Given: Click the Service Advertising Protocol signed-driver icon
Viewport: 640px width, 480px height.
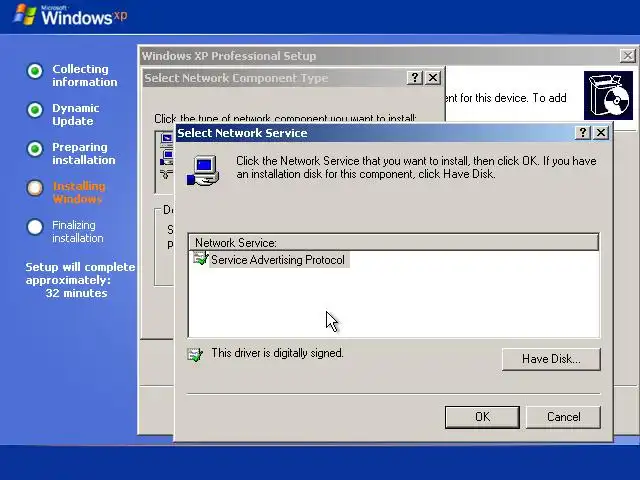Looking at the screenshot, I should click(x=200, y=258).
